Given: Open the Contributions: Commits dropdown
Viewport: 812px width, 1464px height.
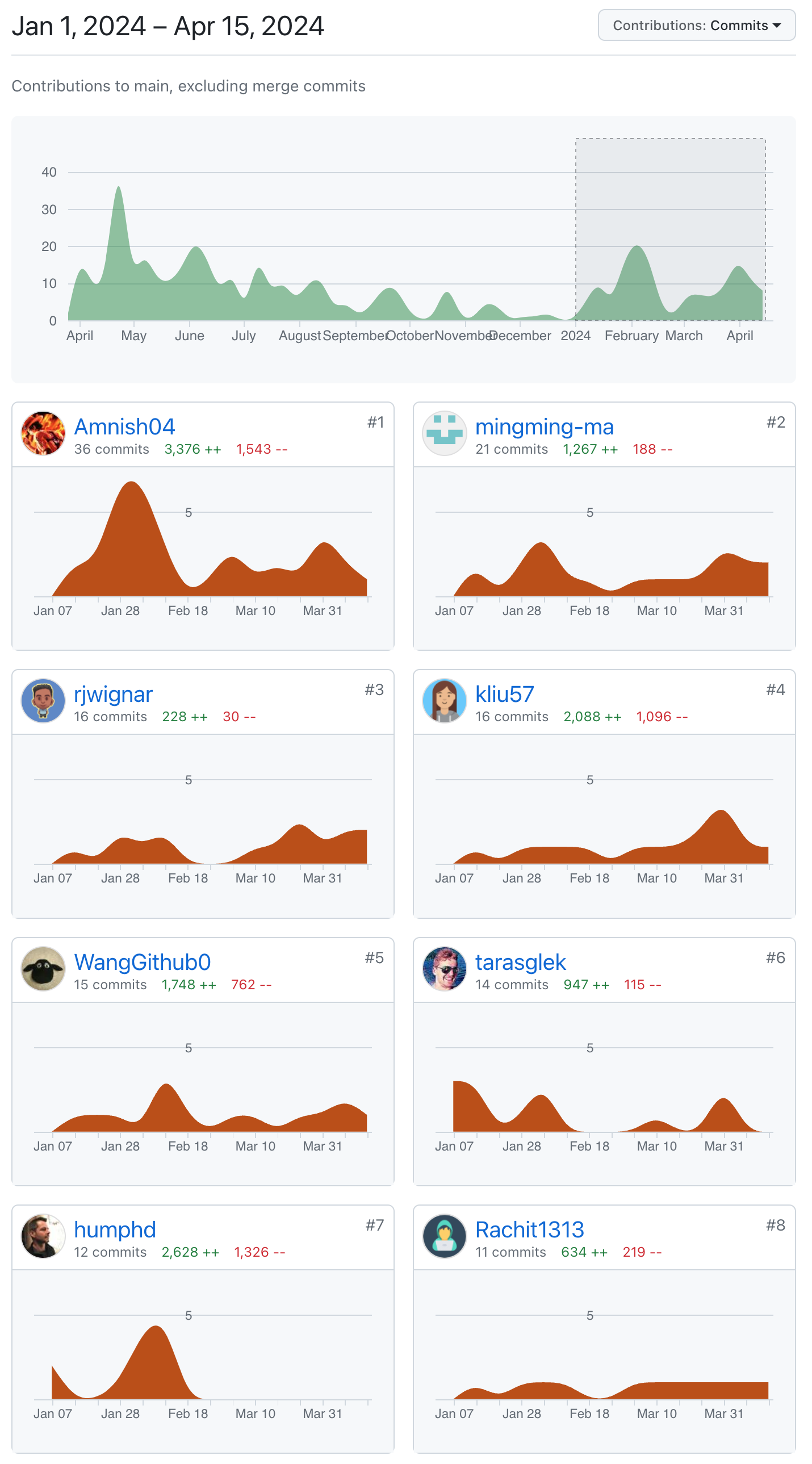Looking at the screenshot, I should (x=696, y=26).
